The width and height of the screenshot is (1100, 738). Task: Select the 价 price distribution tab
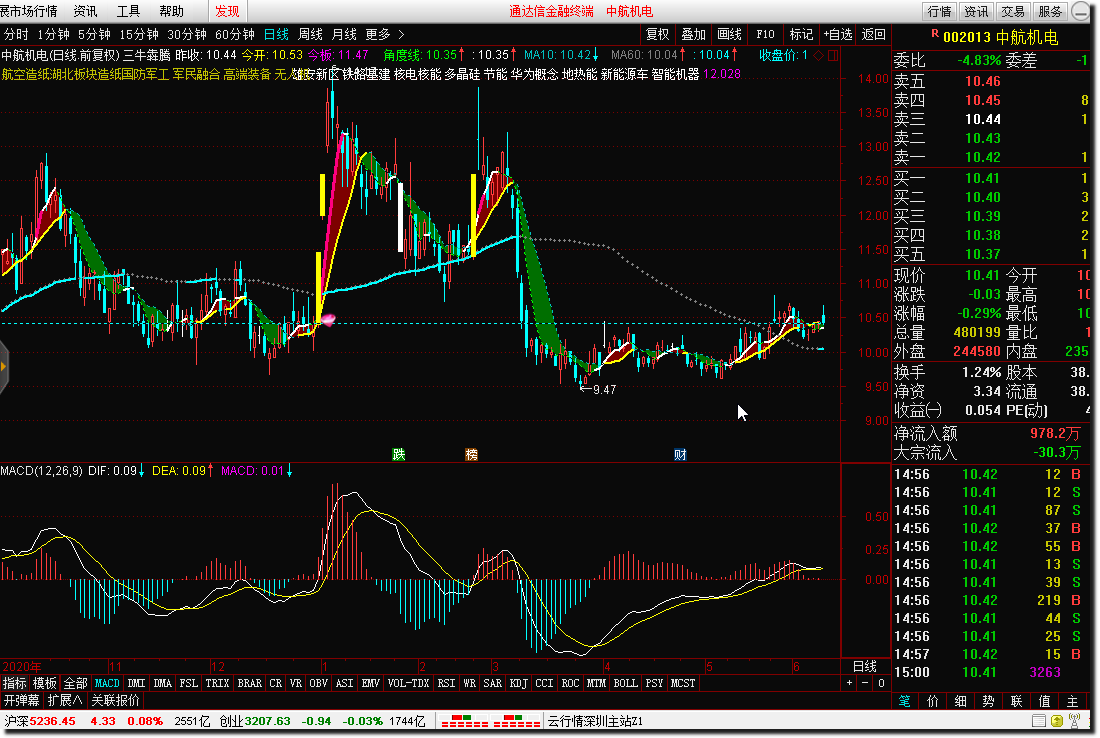(x=932, y=702)
